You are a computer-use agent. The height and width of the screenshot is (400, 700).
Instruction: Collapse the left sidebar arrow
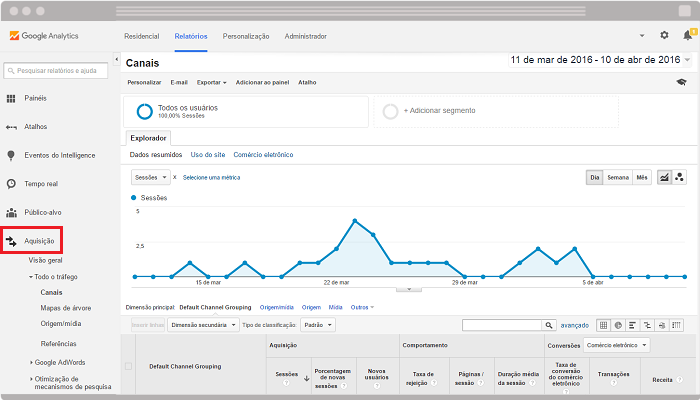[x=117, y=59]
